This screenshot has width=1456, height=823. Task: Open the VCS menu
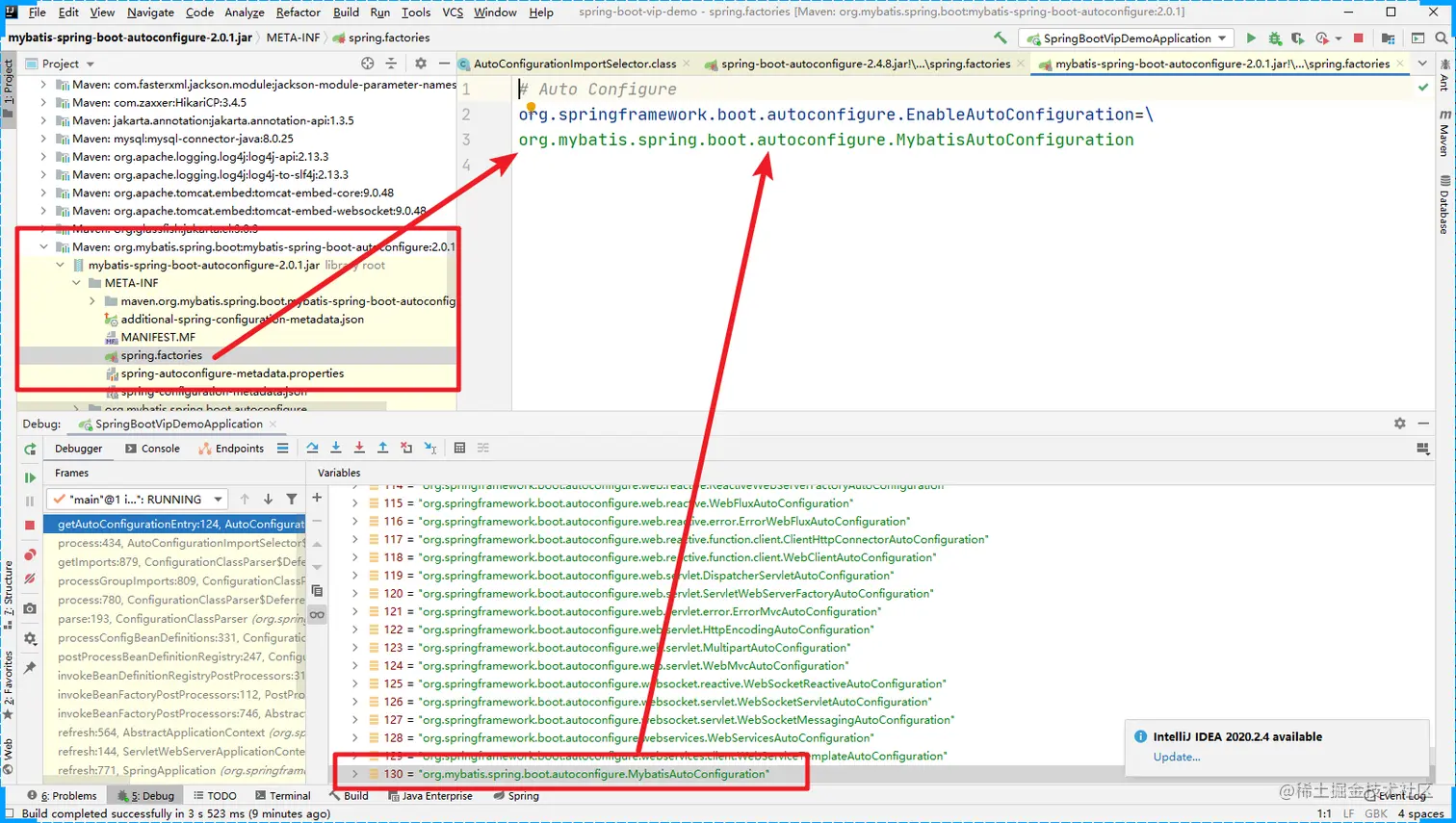click(453, 13)
